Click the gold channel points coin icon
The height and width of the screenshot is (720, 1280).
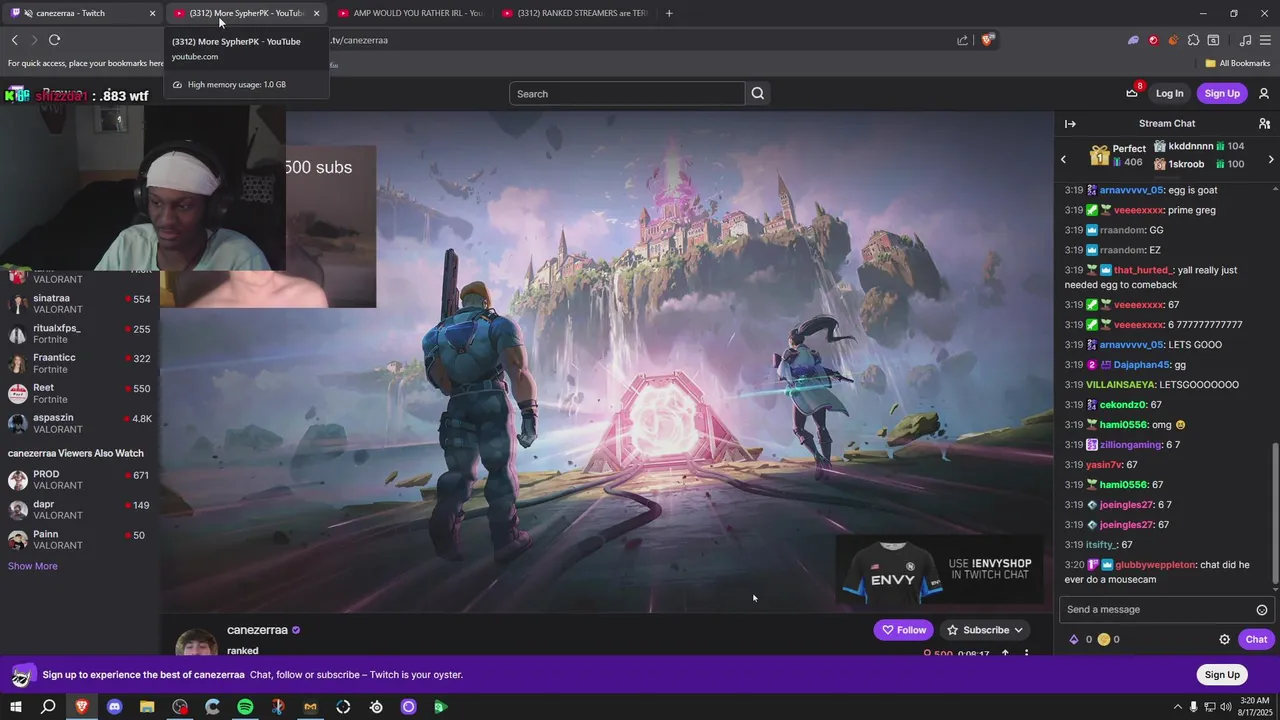point(1103,639)
